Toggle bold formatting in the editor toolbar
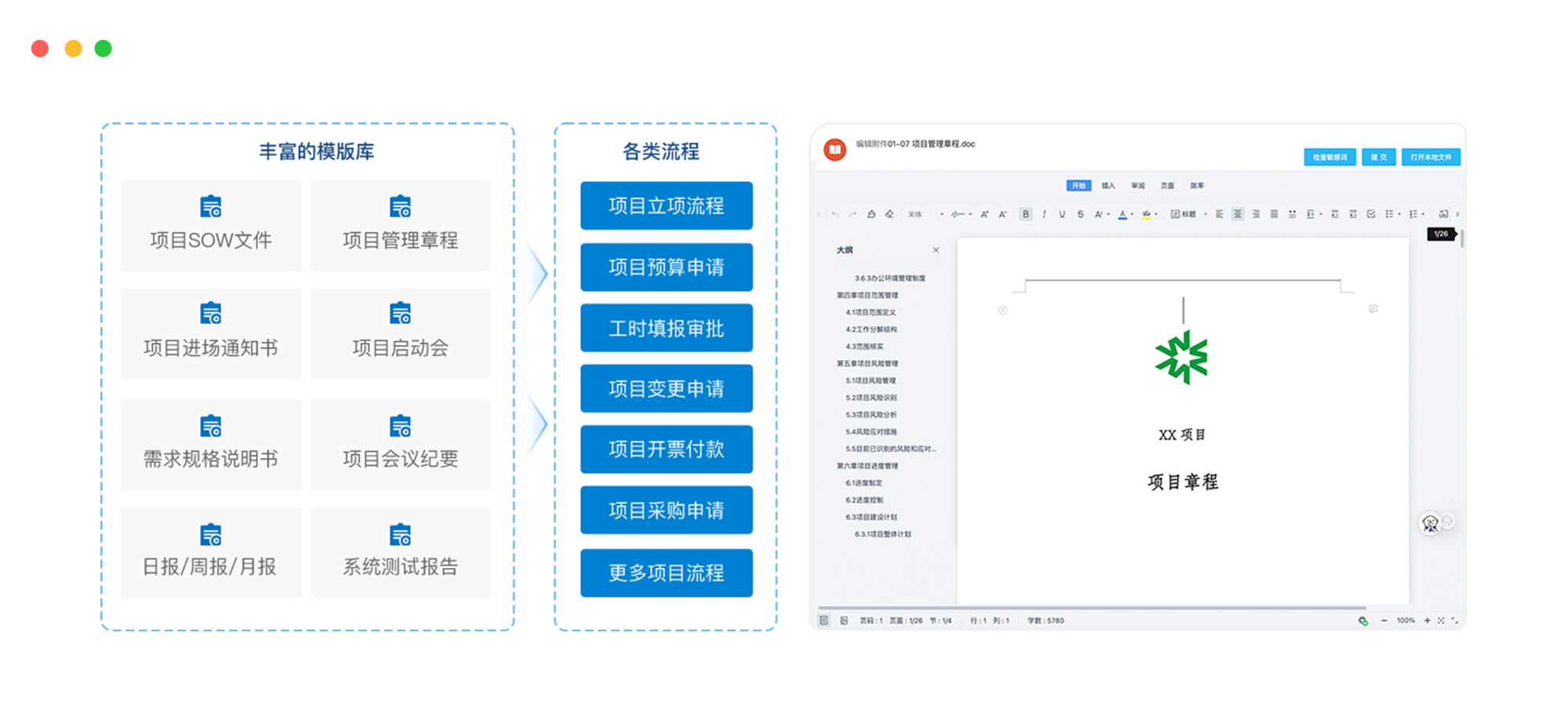1568x709 pixels. pyautogui.click(x=1025, y=214)
